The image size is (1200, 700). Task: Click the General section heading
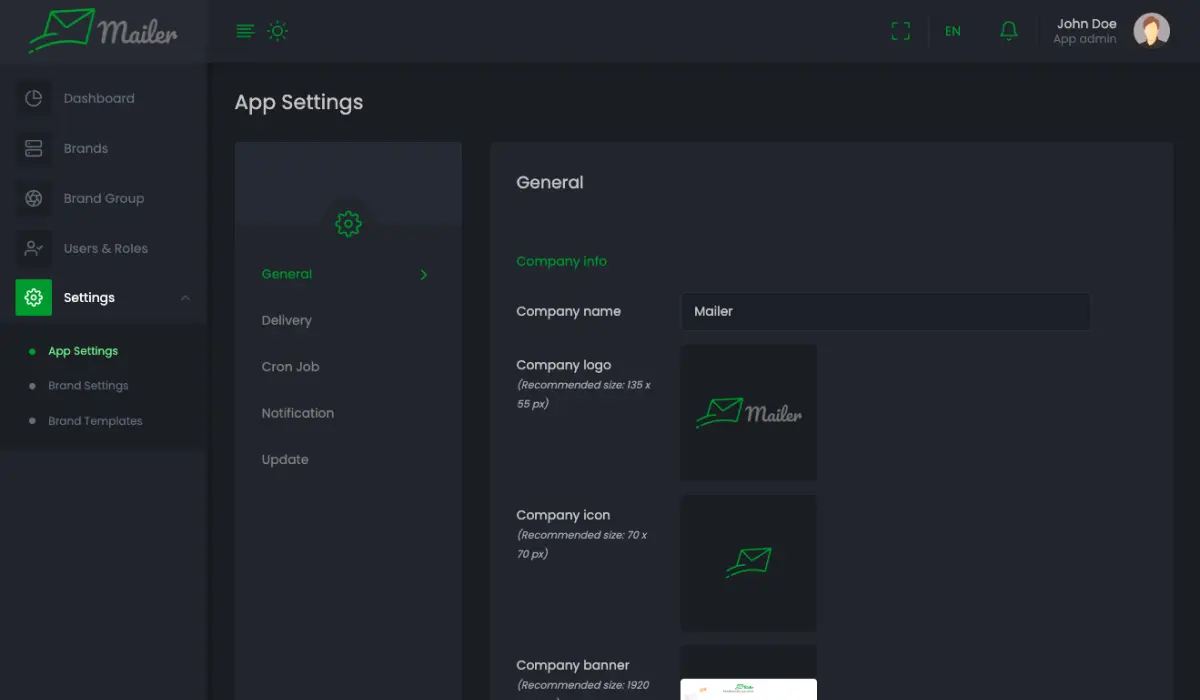tap(550, 183)
